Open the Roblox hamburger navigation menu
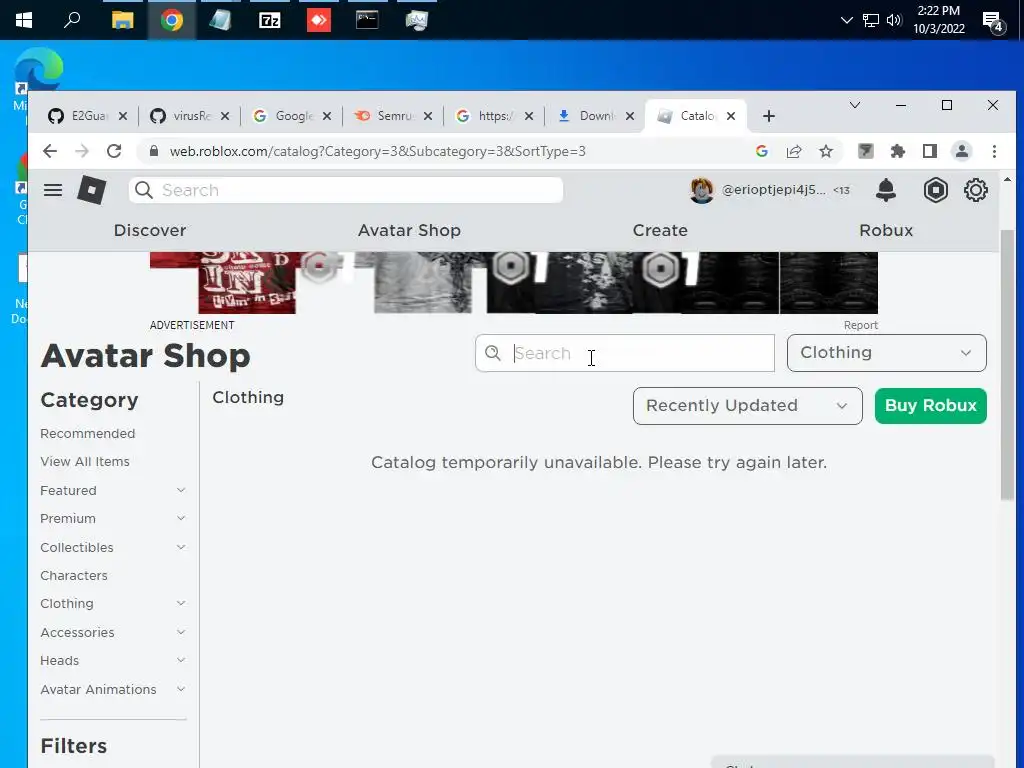The image size is (1024, 768). [53, 190]
